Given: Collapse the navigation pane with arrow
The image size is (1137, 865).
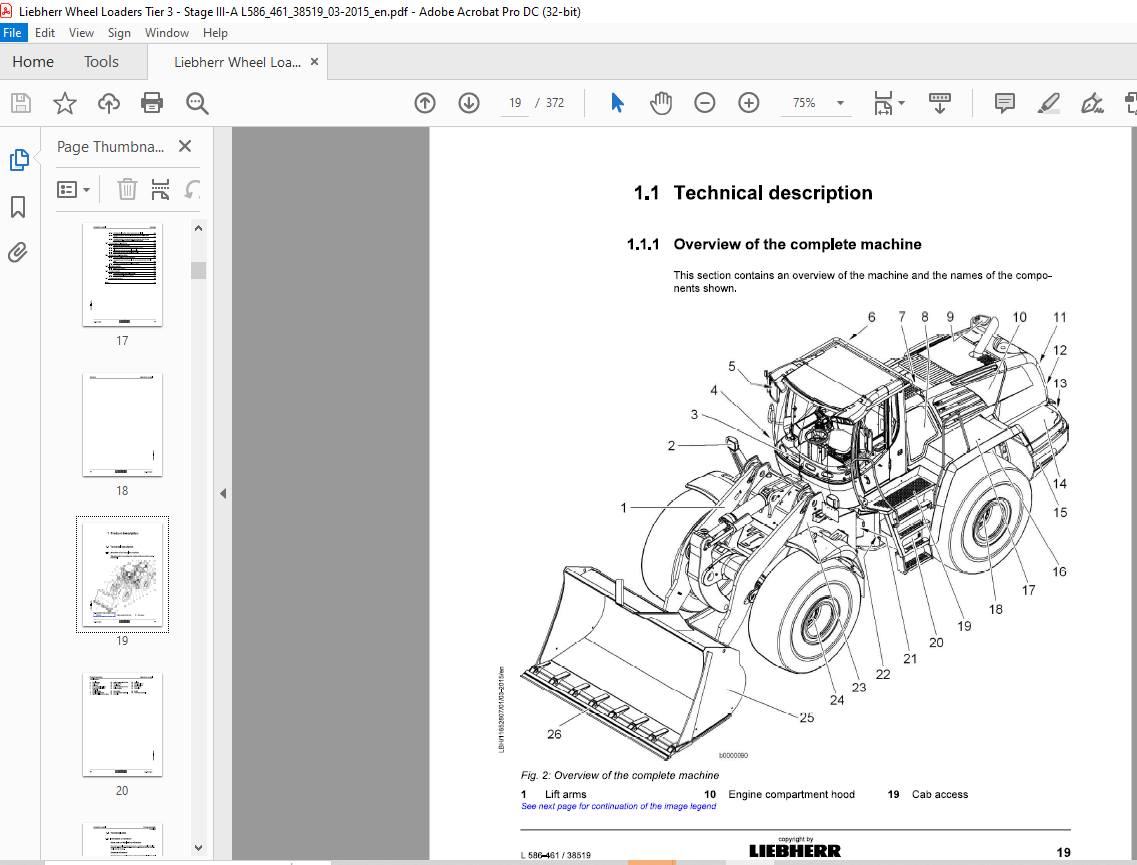Looking at the screenshot, I should click(223, 494).
